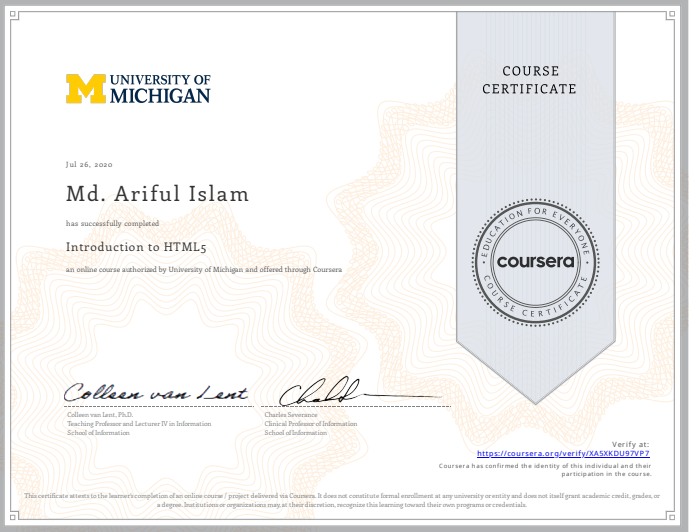The width and height of the screenshot is (689, 532).
Task: Click 'School of Information' under Charles Severance
Action: pyautogui.click(x=296, y=433)
